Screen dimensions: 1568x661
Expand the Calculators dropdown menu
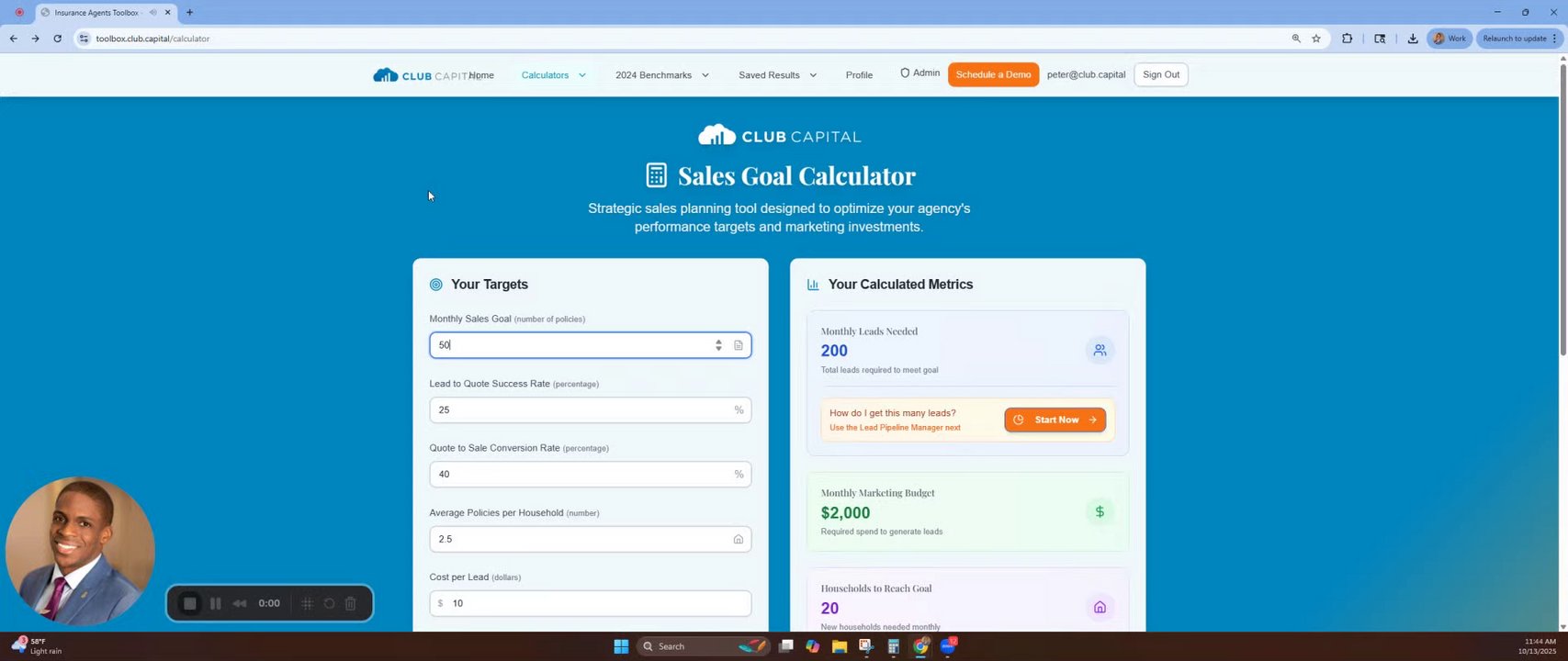coord(554,75)
